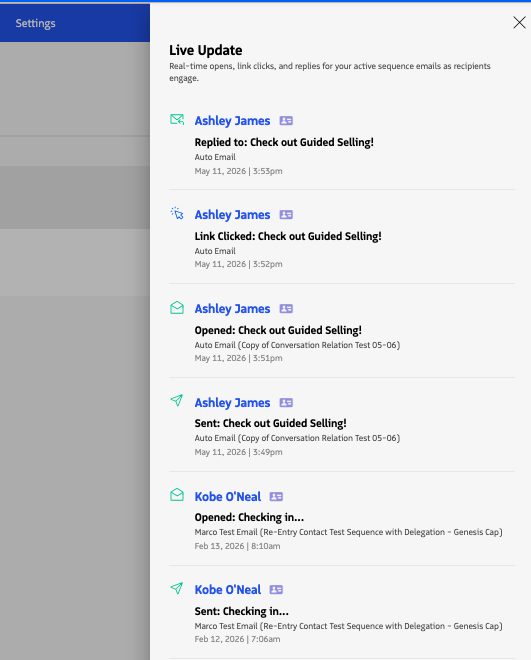This screenshot has width=531, height=660.
Task: Open contact card icon in Sent Guided Selling entry
Action: pyautogui.click(x=286, y=402)
